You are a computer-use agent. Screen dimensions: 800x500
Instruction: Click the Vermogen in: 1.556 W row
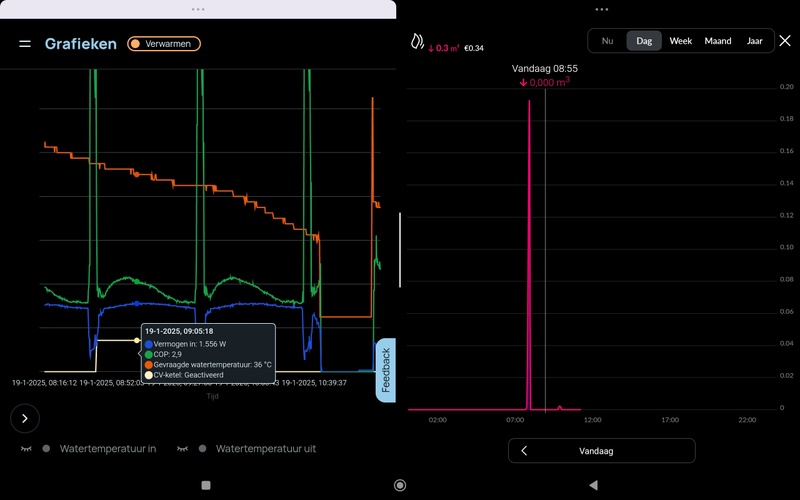click(x=185, y=344)
